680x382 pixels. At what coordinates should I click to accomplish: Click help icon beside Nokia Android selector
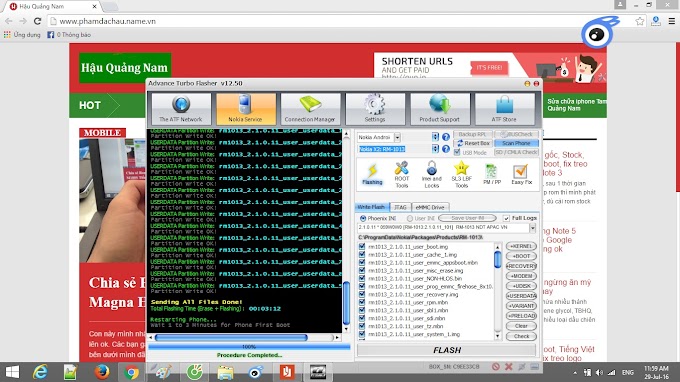coord(446,137)
